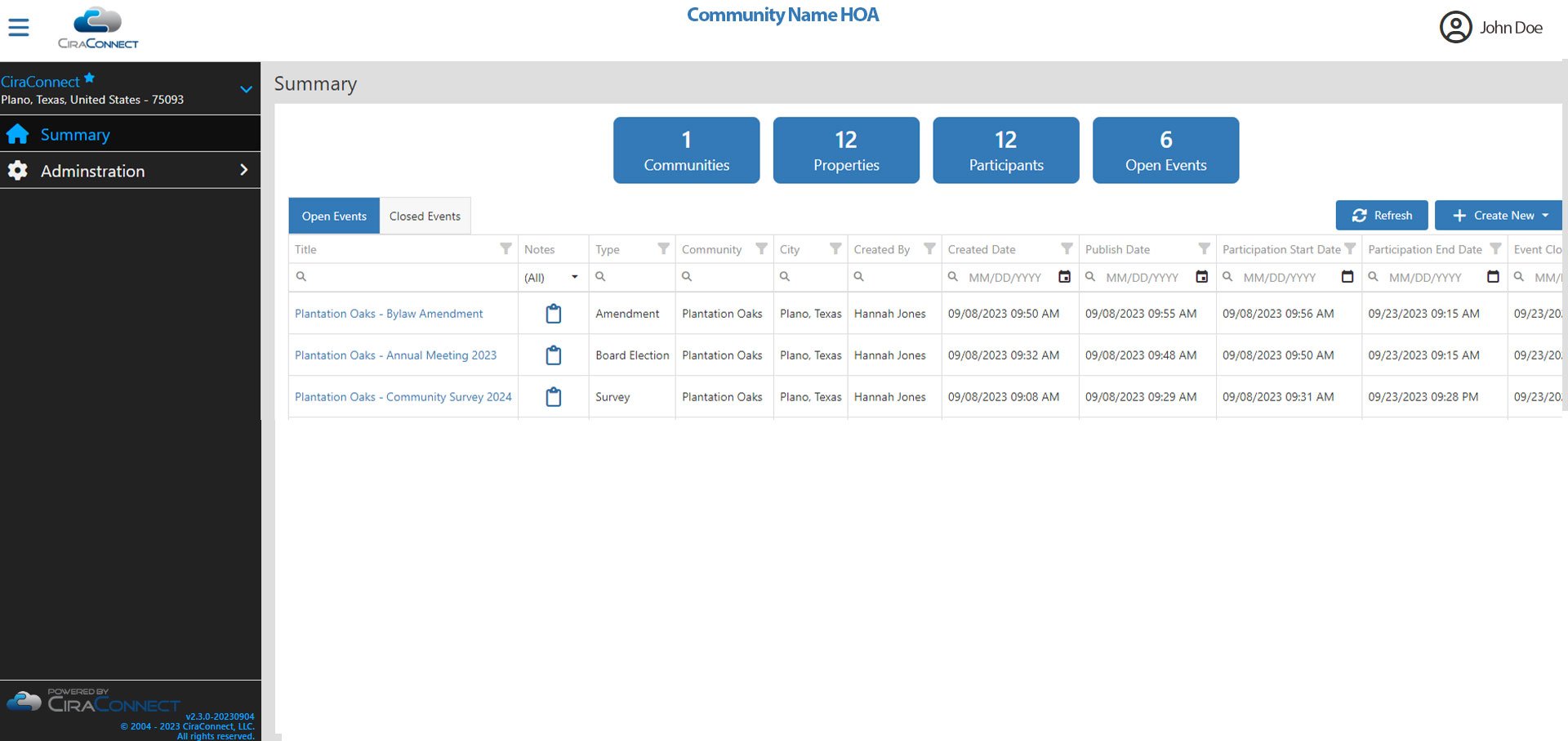Open Plantation Oaks - Bylaw Amendment link
The height and width of the screenshot is (741, 1568).
(x=389, y=314)
